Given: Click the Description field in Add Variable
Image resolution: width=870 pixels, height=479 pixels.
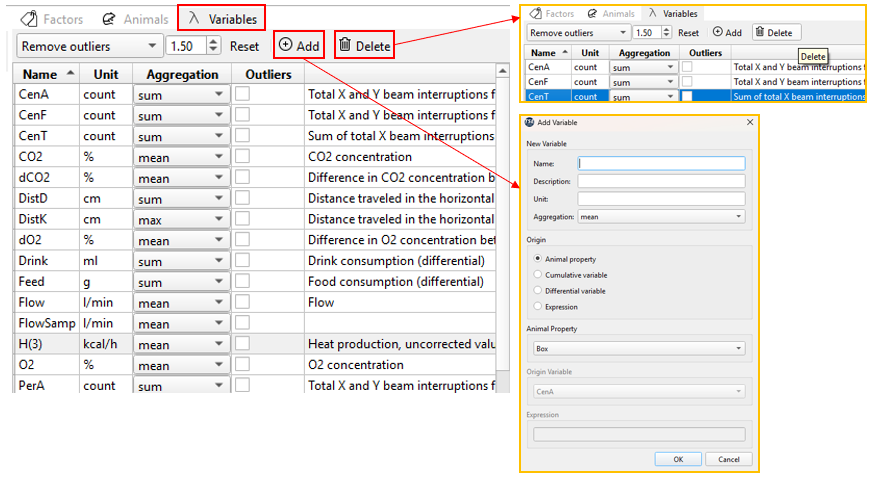Looking at the screenshot, I should 661,181.
